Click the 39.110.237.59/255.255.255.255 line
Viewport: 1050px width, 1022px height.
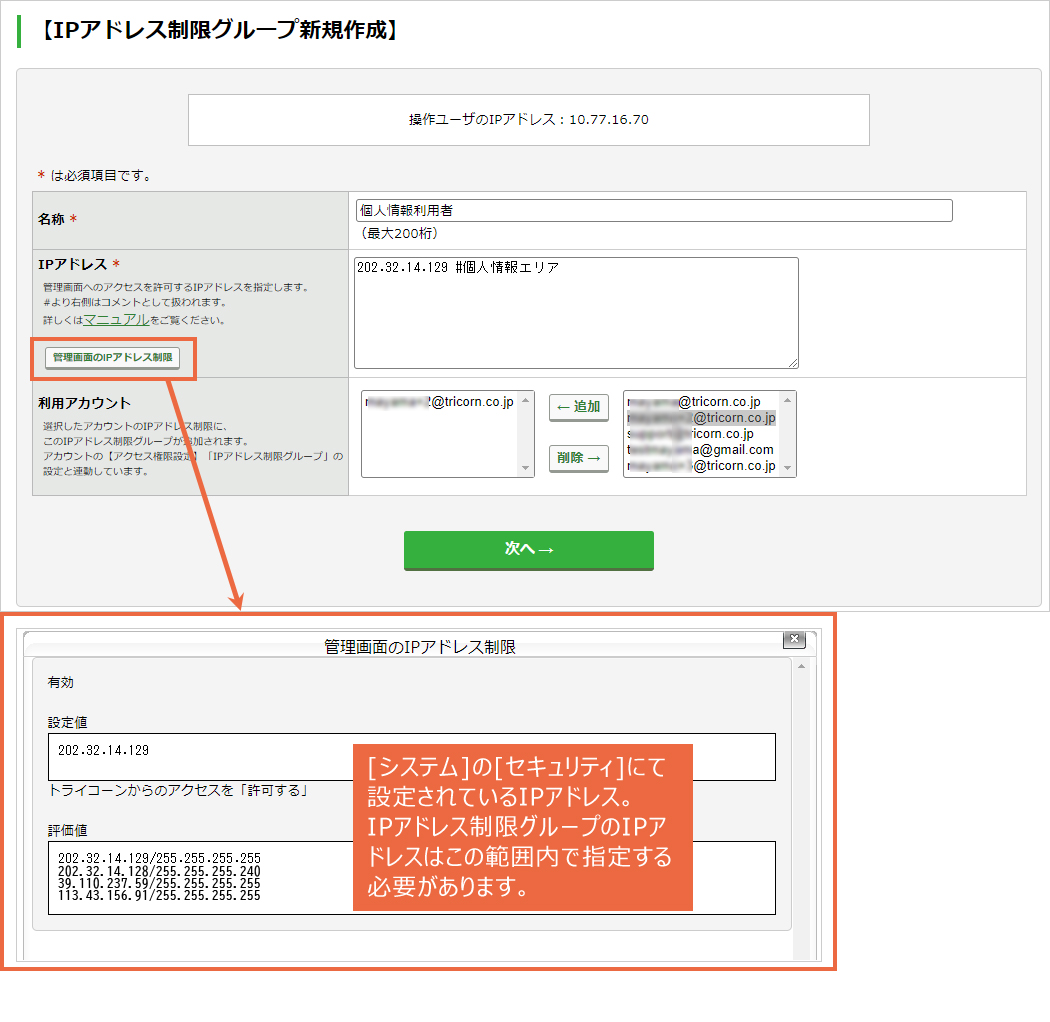[x=159, y=883]
